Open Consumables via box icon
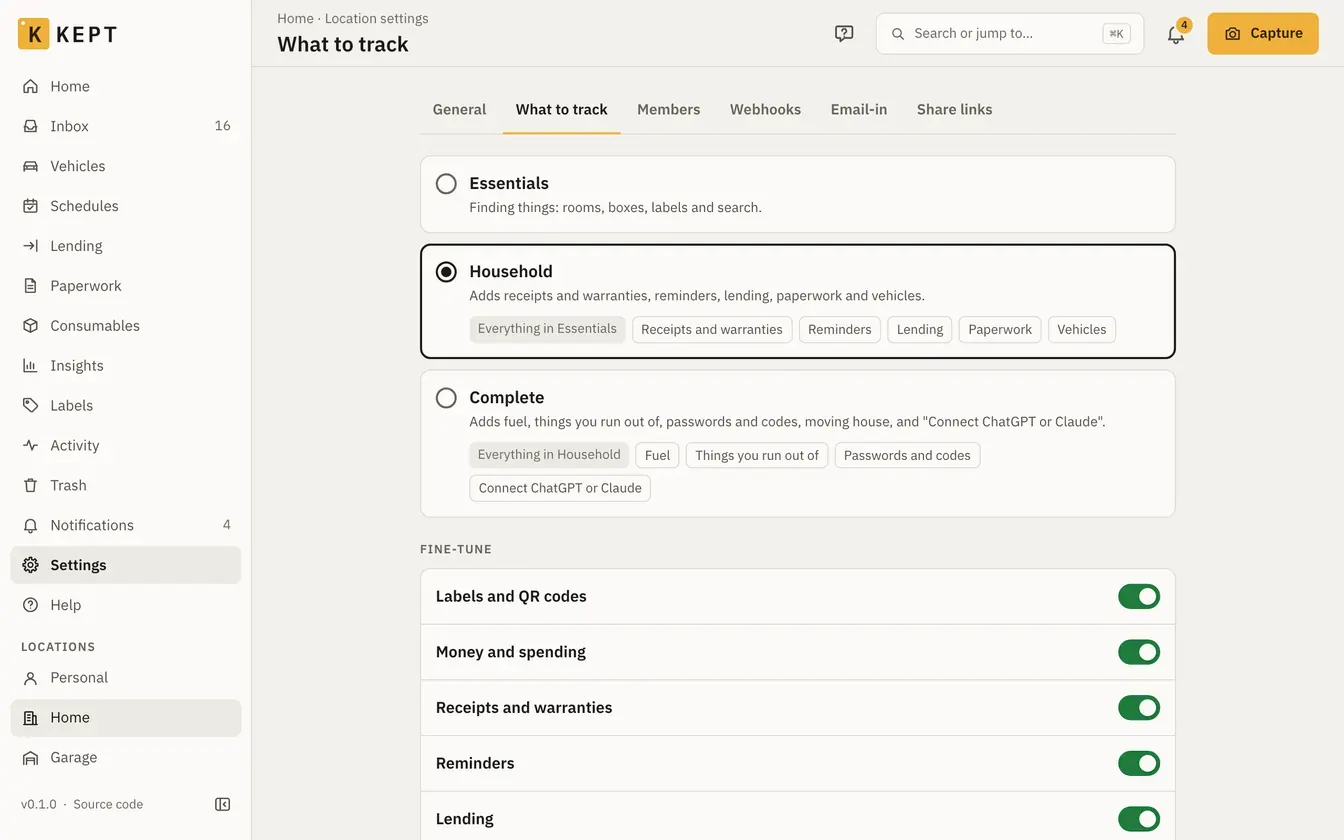 tap(31, 326)
